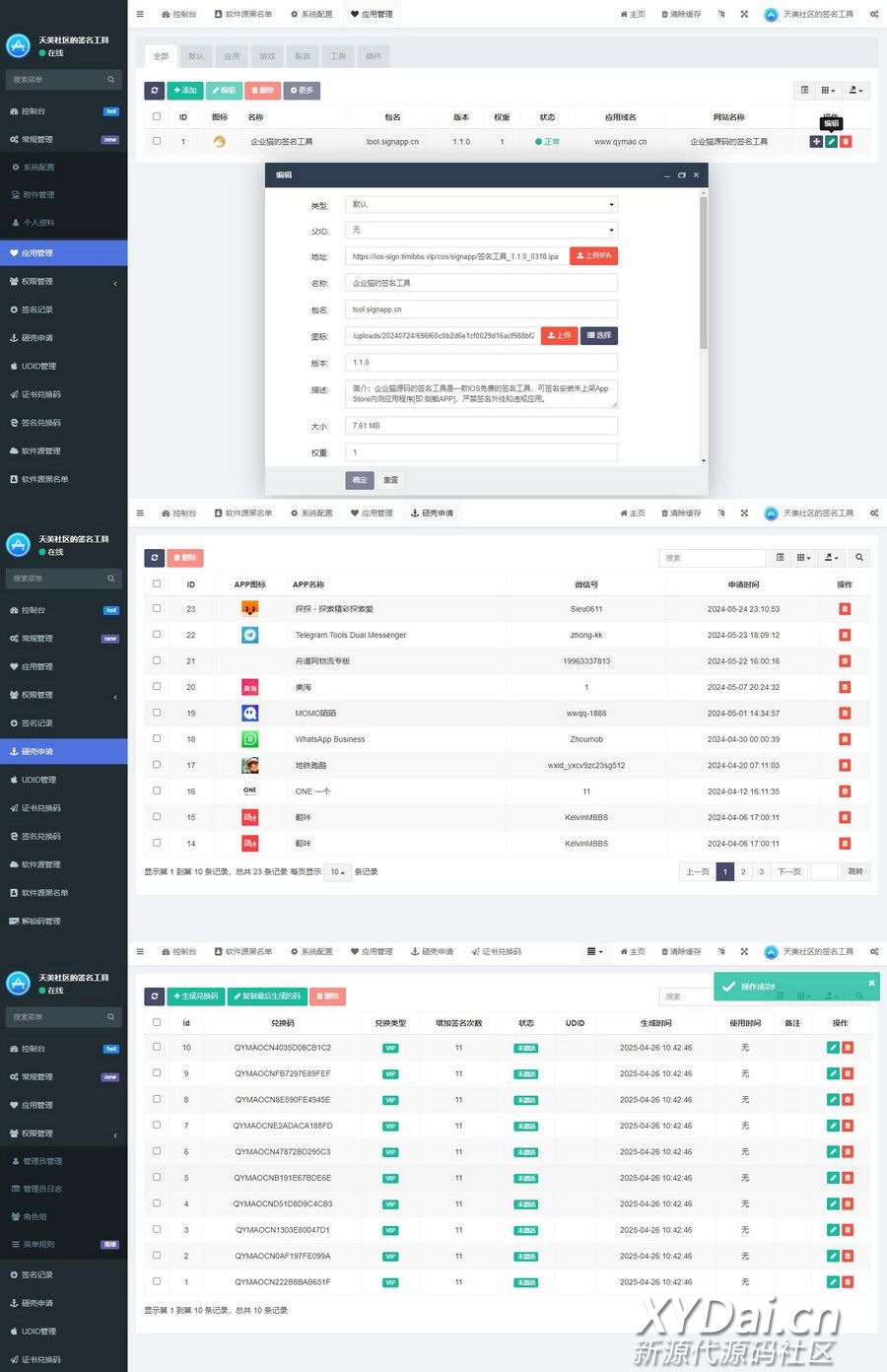Tick the checkbox for 企业猫的签名工具 row

point(157,141)
